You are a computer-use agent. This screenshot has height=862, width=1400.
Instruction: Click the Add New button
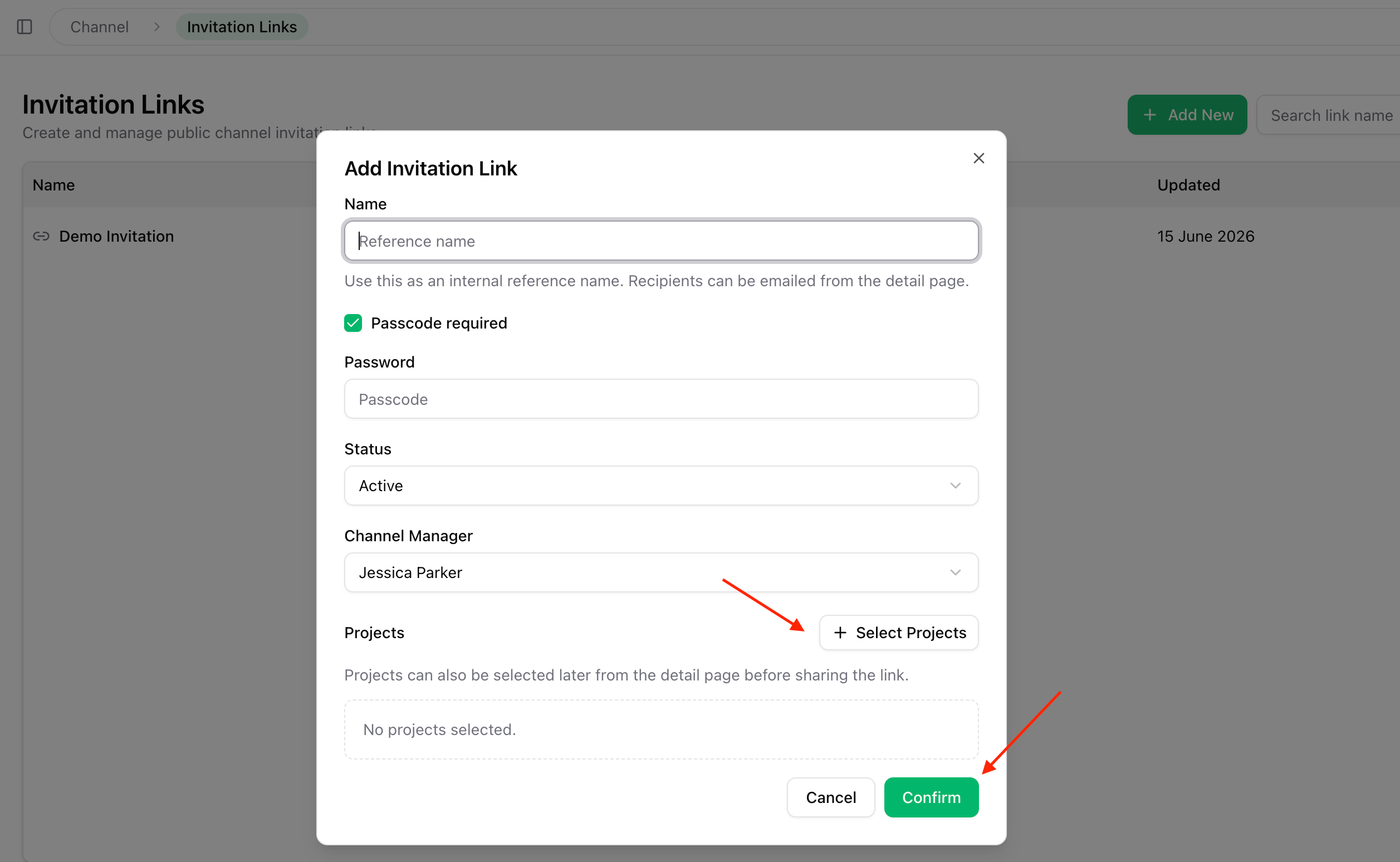(x=1187, y=115)
